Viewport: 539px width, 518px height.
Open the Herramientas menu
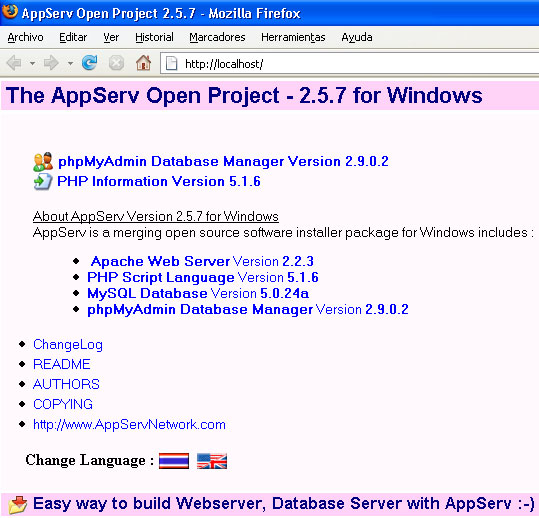click(293, 37)
